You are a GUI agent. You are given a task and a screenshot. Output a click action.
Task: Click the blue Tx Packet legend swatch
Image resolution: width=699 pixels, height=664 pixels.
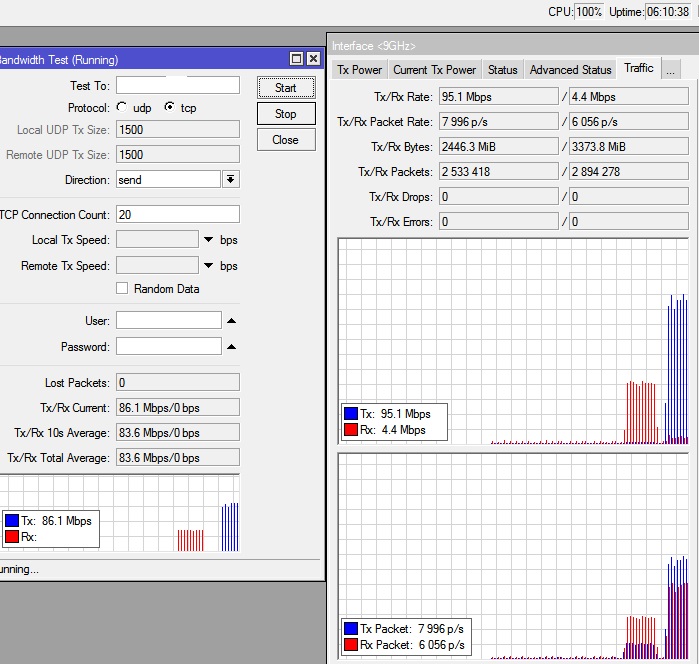pos(351,628)
